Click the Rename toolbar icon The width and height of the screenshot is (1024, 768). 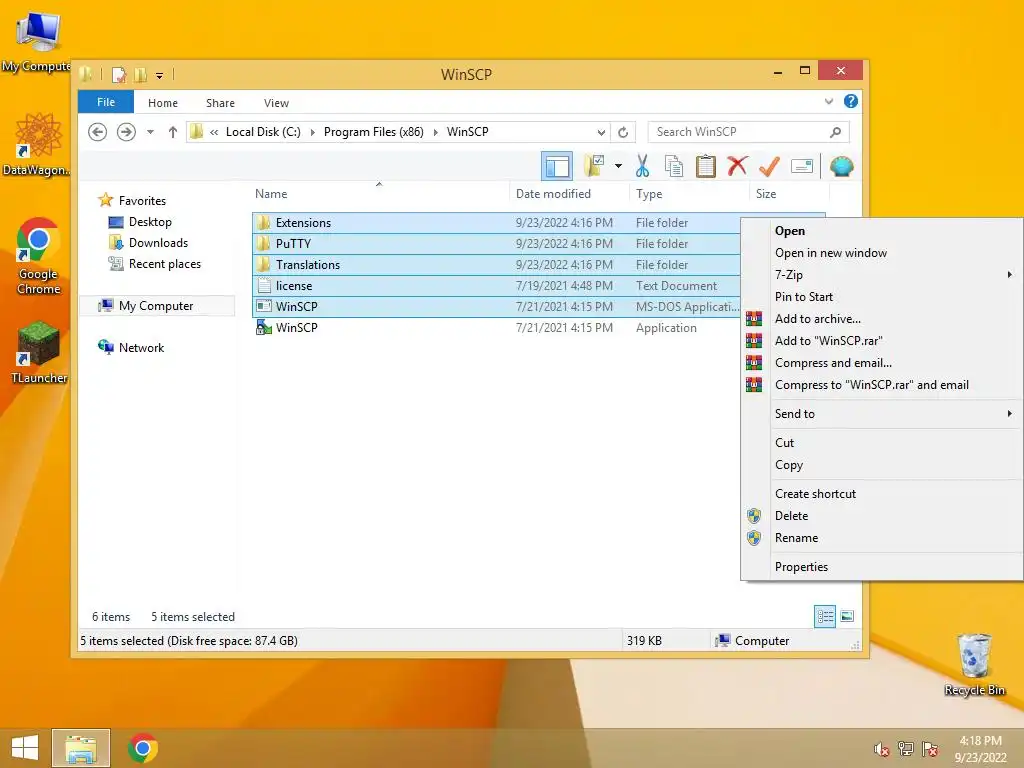click(801, 167)
